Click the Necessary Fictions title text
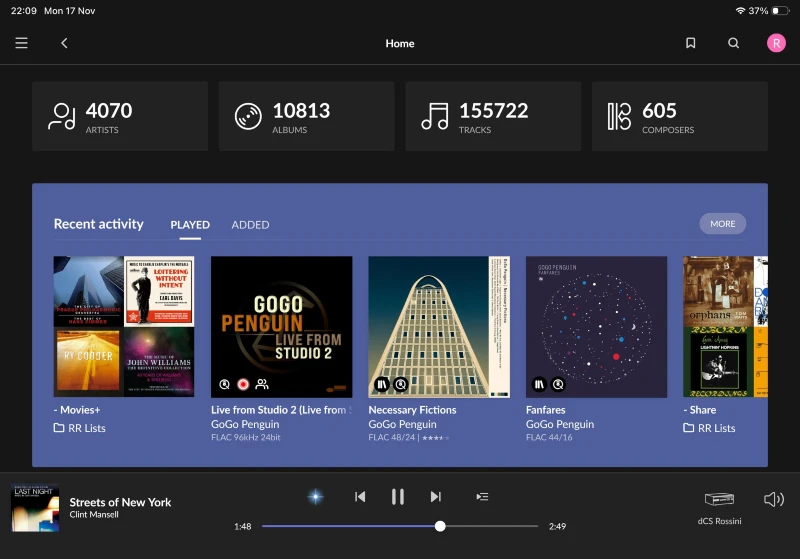Image resolution: width=800 pixels, height=559 pixels. [412, 410]
